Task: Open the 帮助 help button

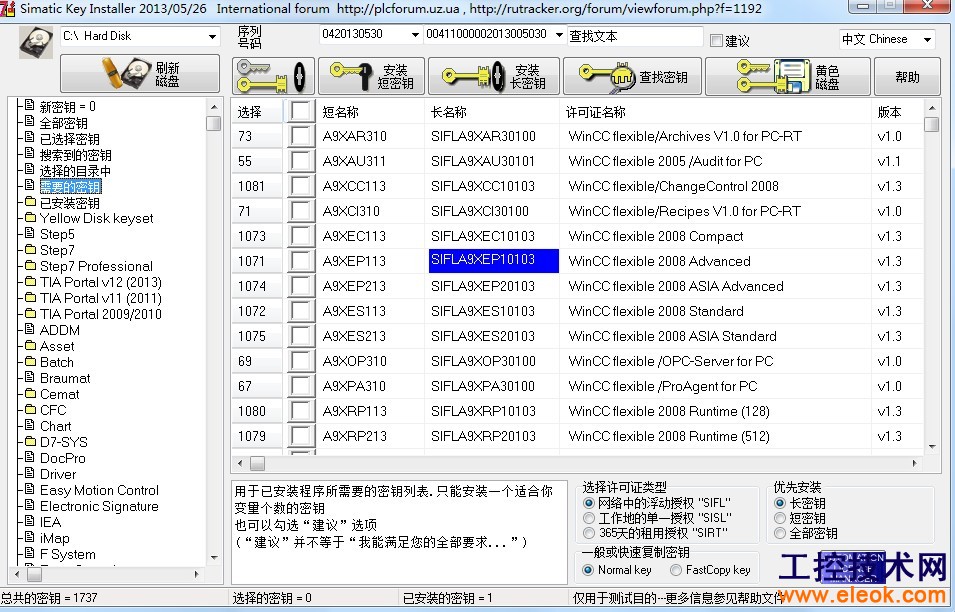Action: 907,77
